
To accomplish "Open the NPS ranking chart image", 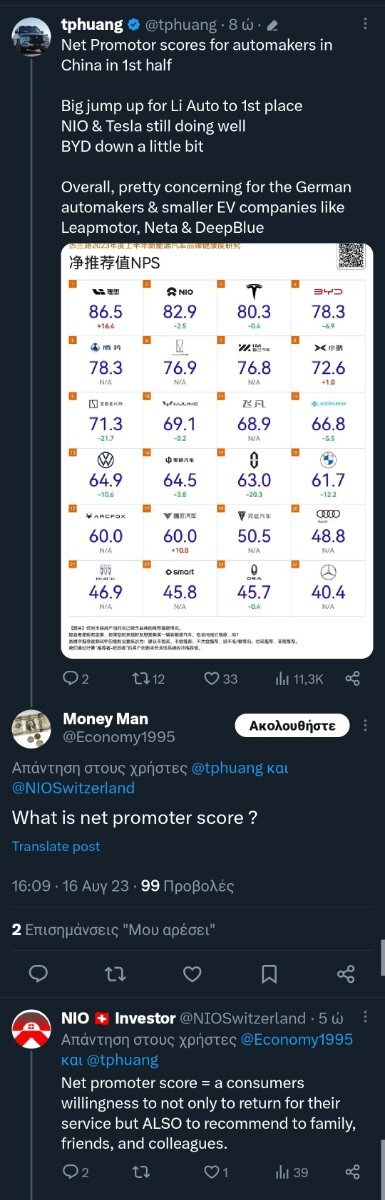I will (x=217, y=451).
